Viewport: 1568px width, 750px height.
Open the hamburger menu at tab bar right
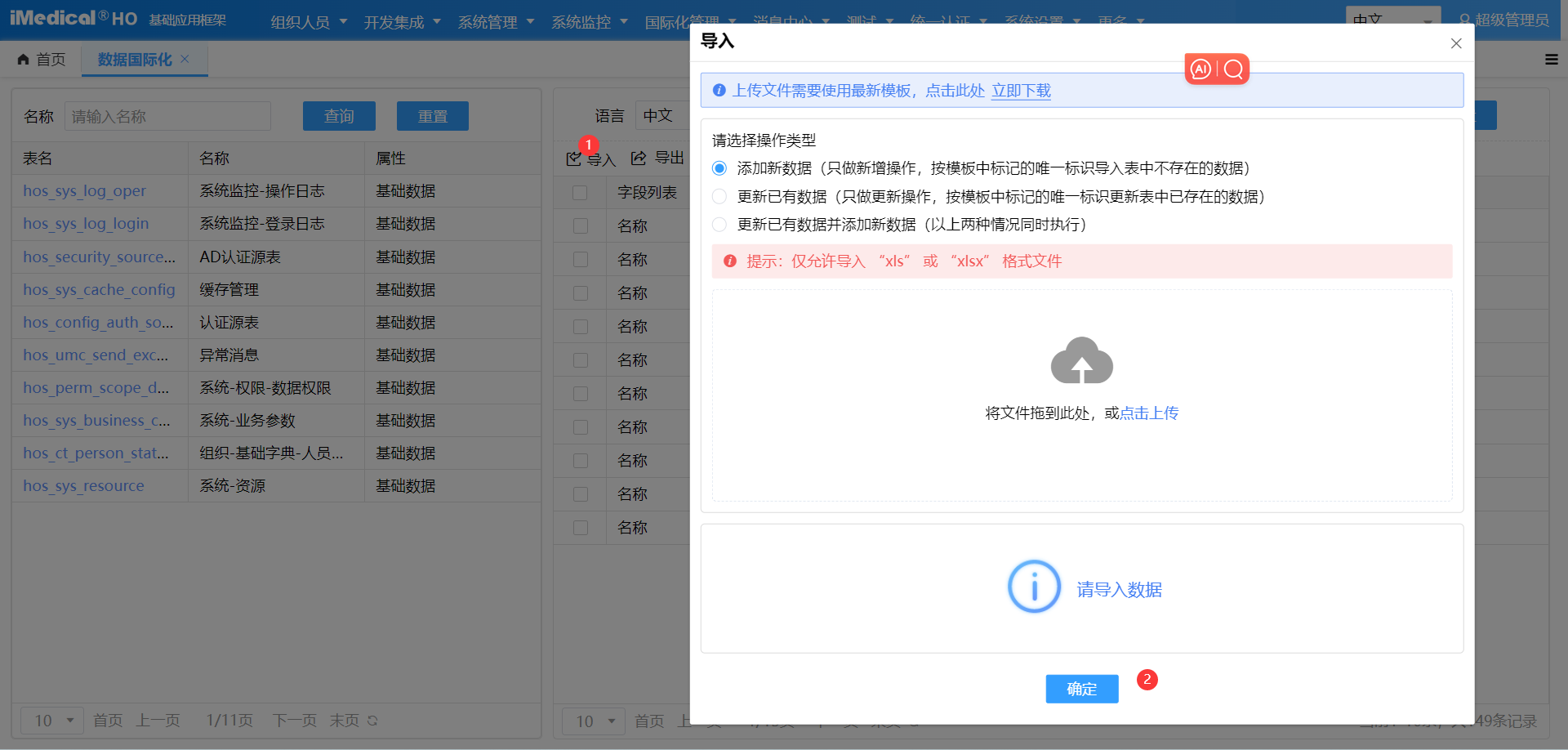click(1552, 59)
